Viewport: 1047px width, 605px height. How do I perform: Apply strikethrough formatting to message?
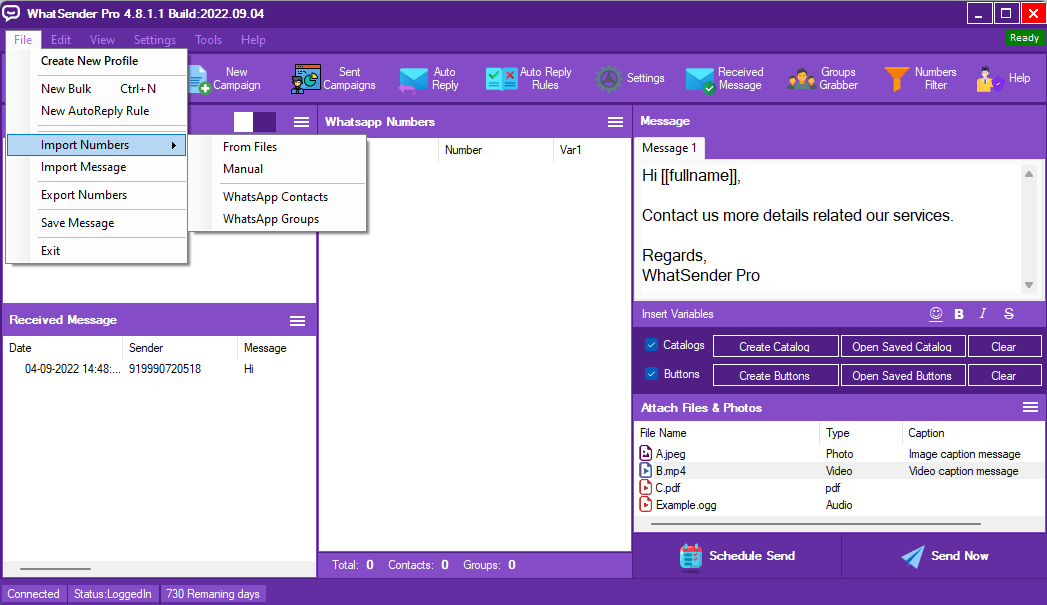pos(1009,314)
